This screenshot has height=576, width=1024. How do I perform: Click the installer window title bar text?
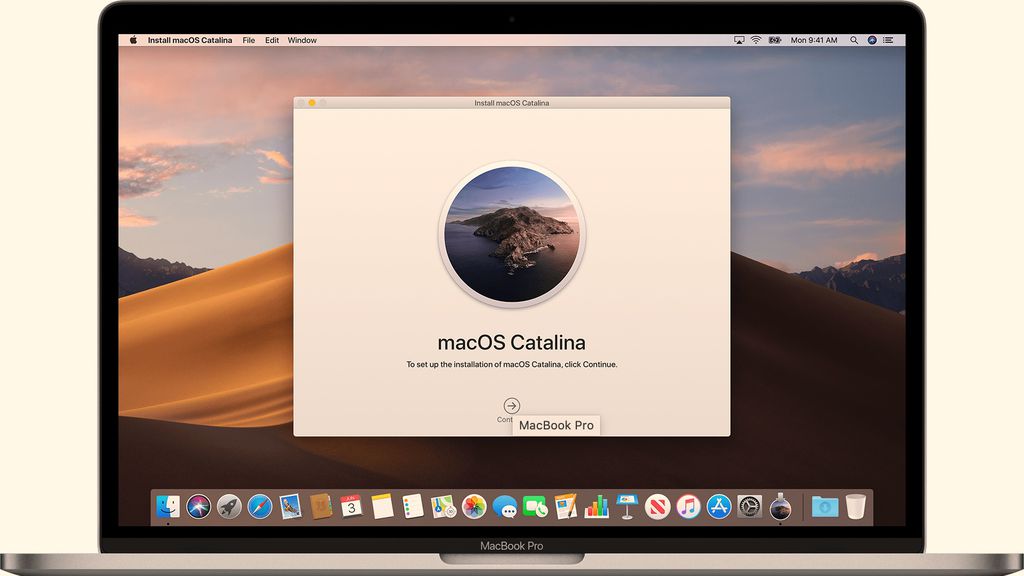pos(511,103)
